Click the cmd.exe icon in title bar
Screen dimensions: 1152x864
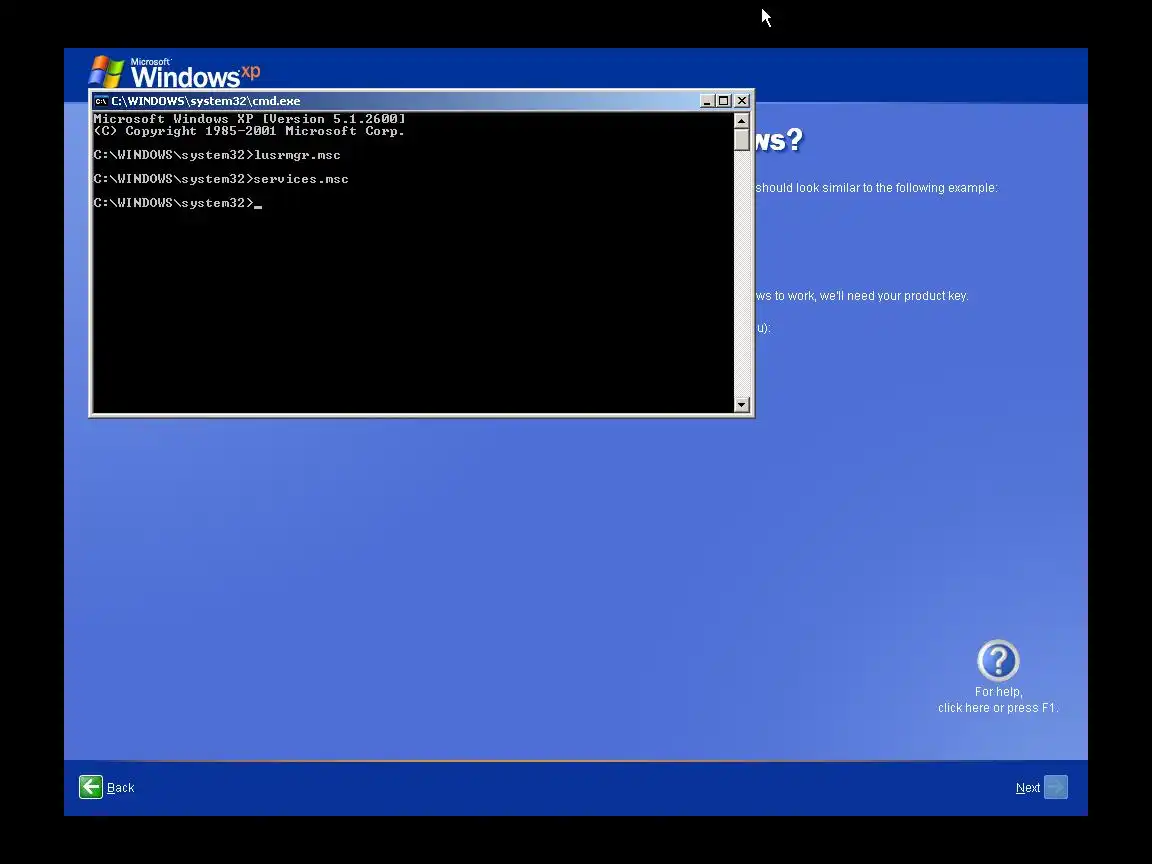click(x=101, y=101)
